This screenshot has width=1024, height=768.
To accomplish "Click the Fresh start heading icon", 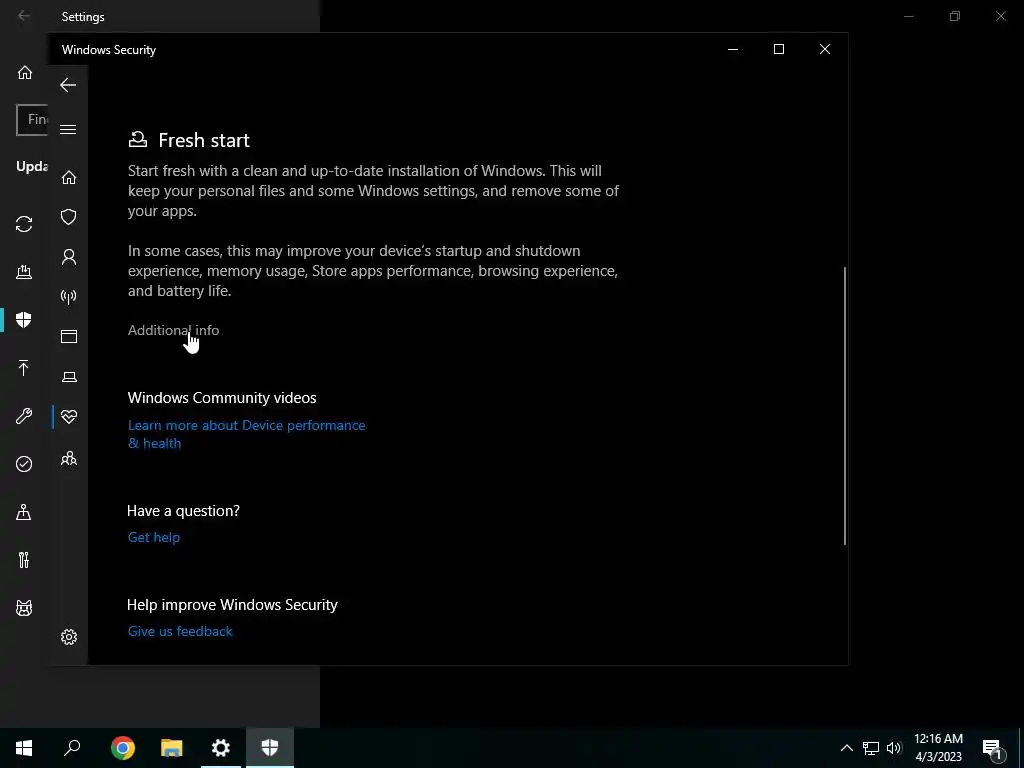I will click(x=138, y=139).
